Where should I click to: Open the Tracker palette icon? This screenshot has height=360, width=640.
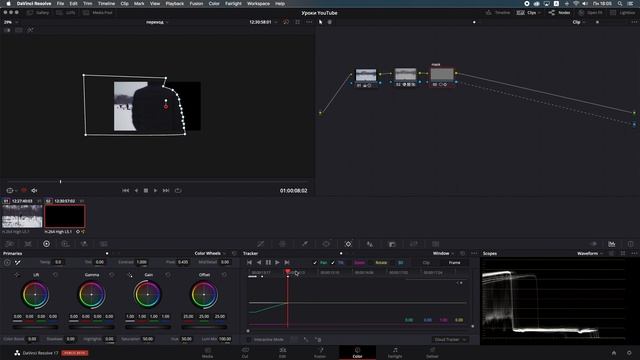coord(348,244)
